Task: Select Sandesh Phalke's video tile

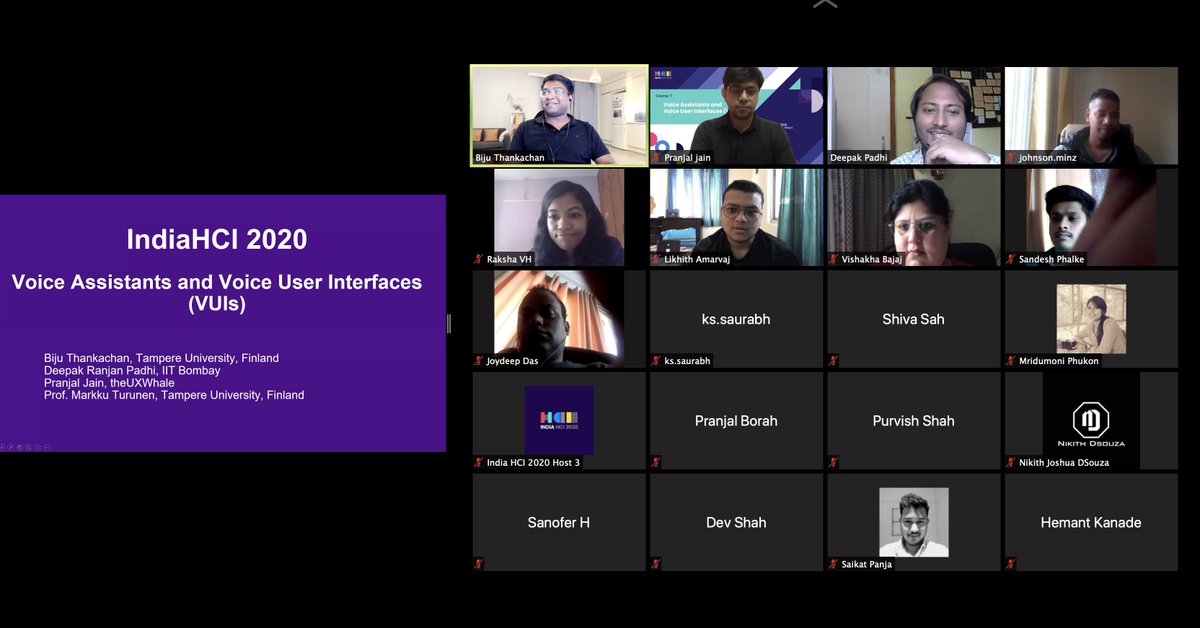Action: click(x=1091, y=217)
